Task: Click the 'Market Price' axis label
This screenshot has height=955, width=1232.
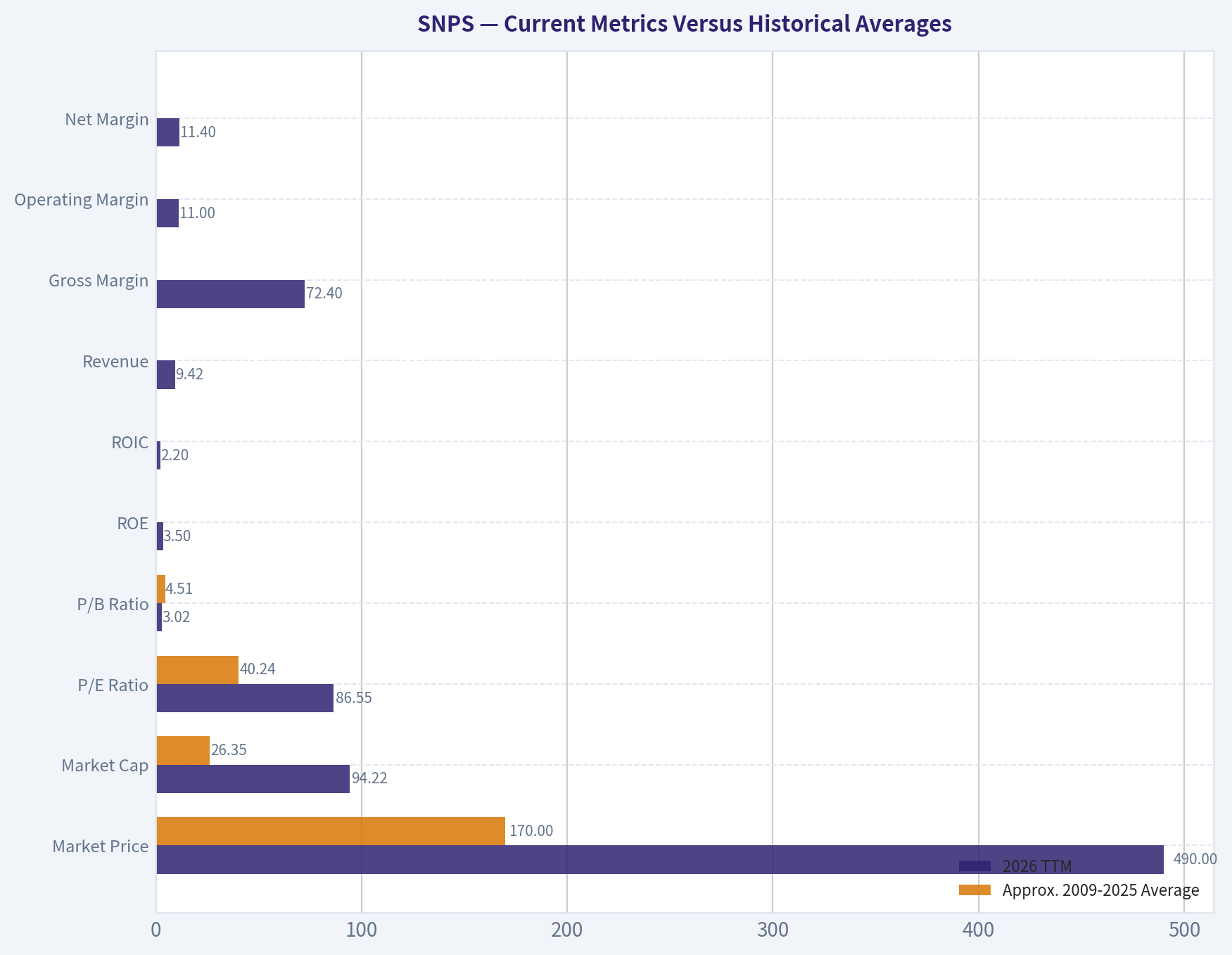Action: [x=101, y=847]
